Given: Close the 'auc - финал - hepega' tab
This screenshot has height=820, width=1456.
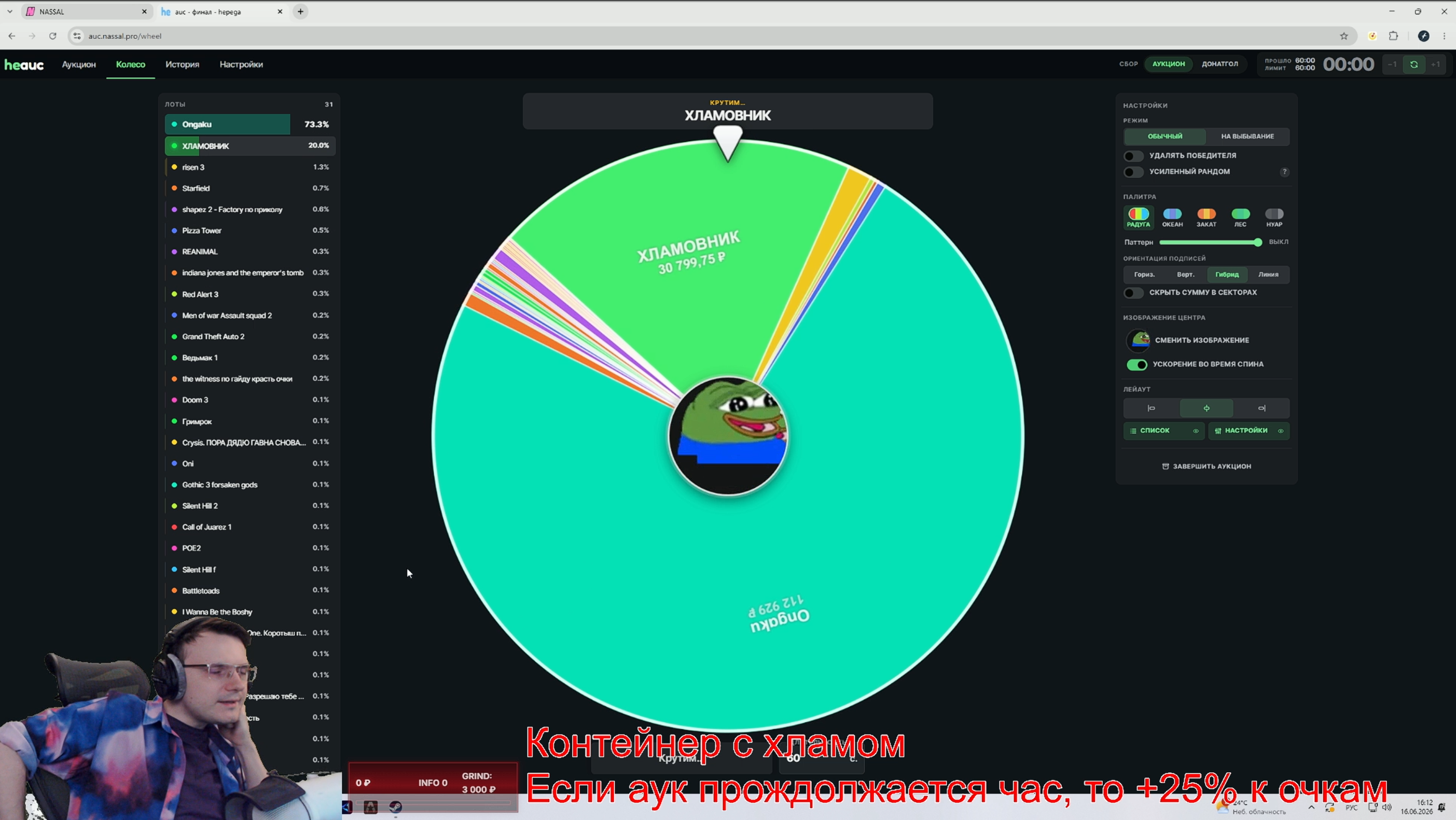Looking at the screenshot, I should pos(280,11).
